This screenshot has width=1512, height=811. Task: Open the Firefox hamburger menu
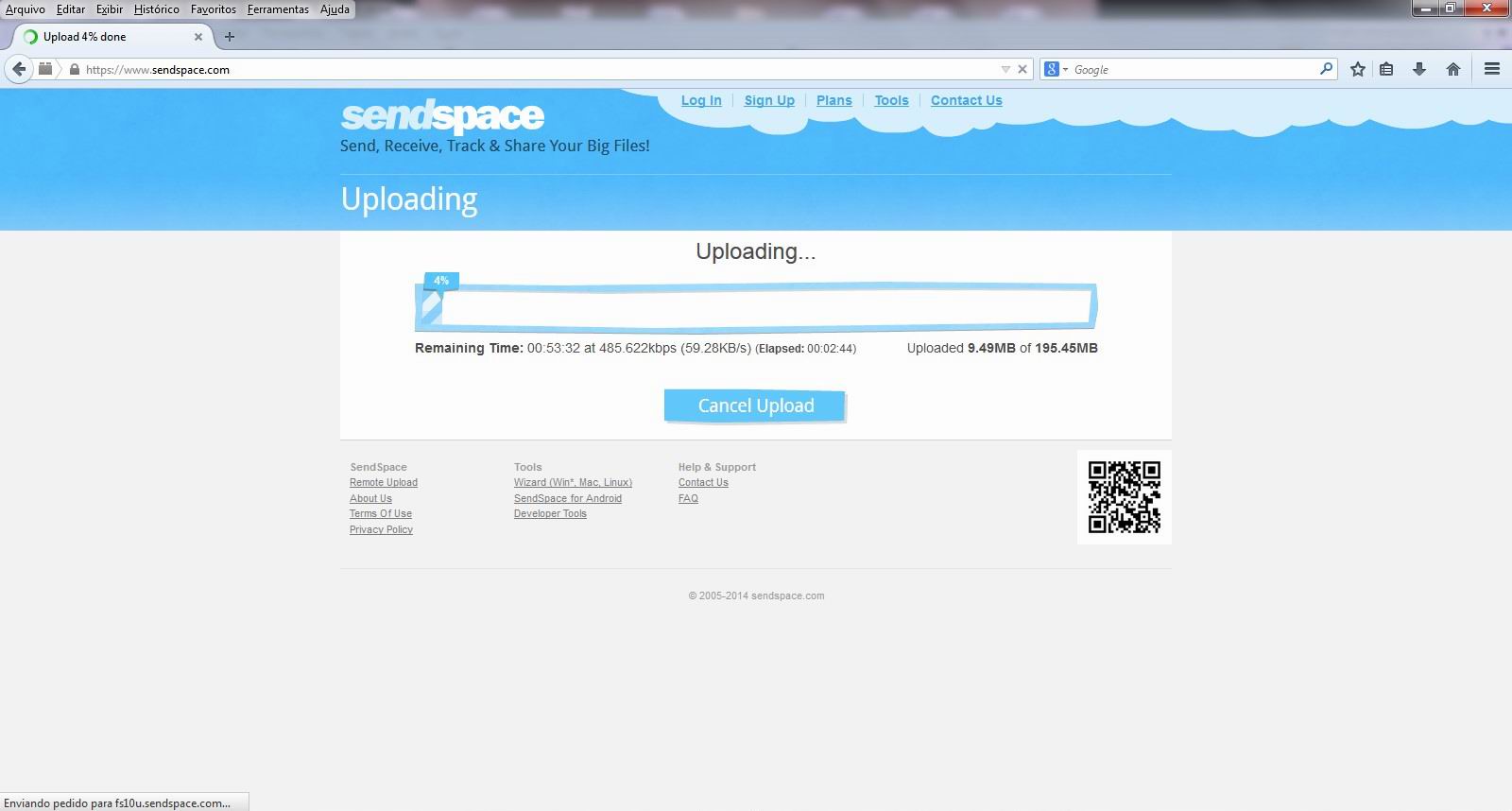[1492, 69]
